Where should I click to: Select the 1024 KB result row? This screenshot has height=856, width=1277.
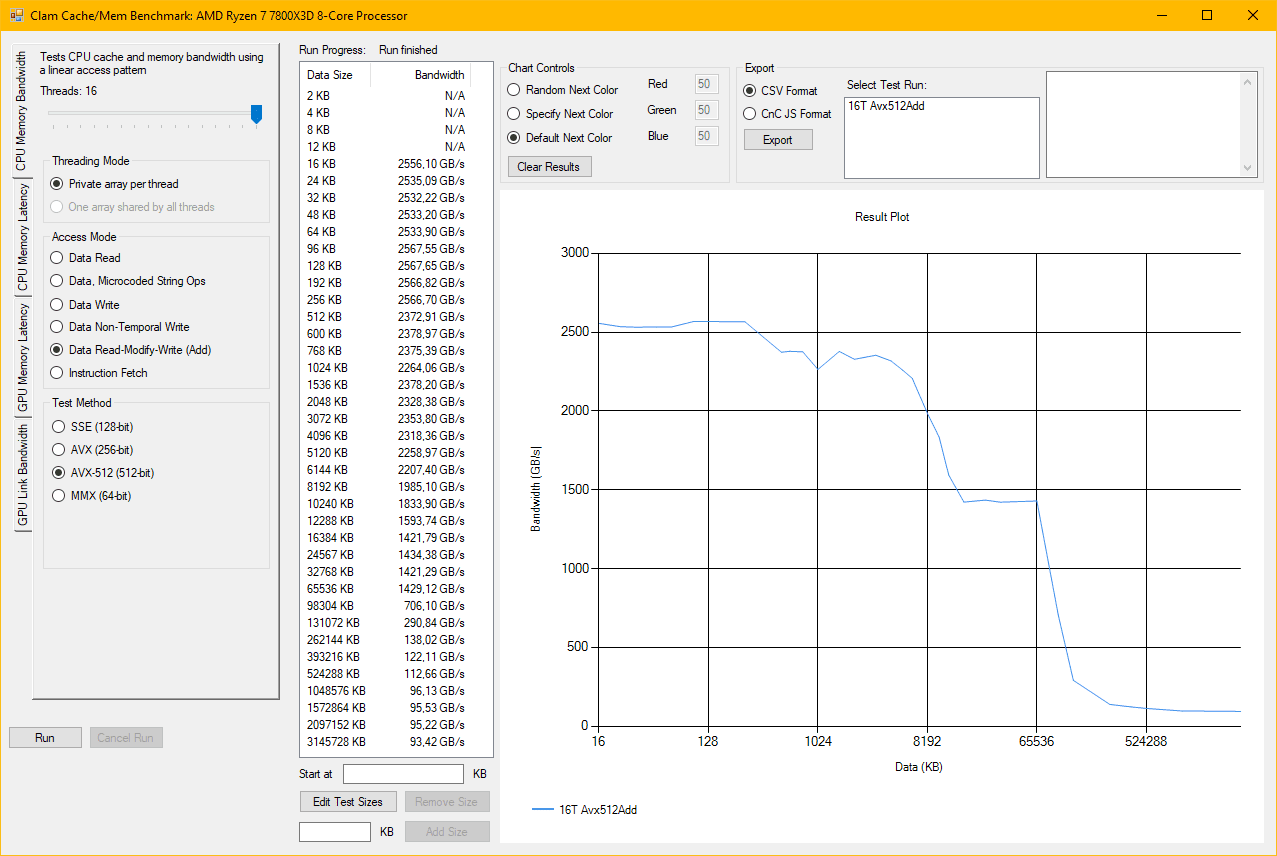386,367
